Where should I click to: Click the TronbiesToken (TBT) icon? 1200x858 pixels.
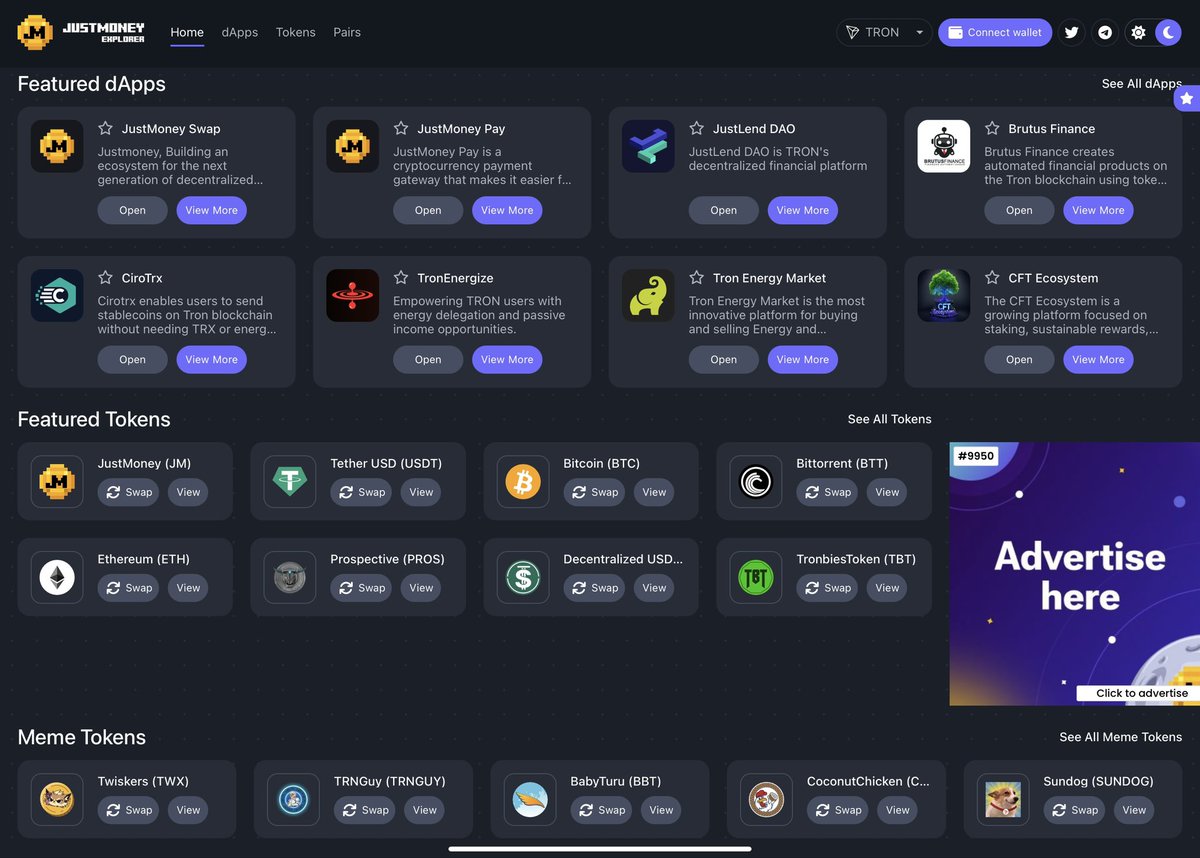(x=756, y=577)
